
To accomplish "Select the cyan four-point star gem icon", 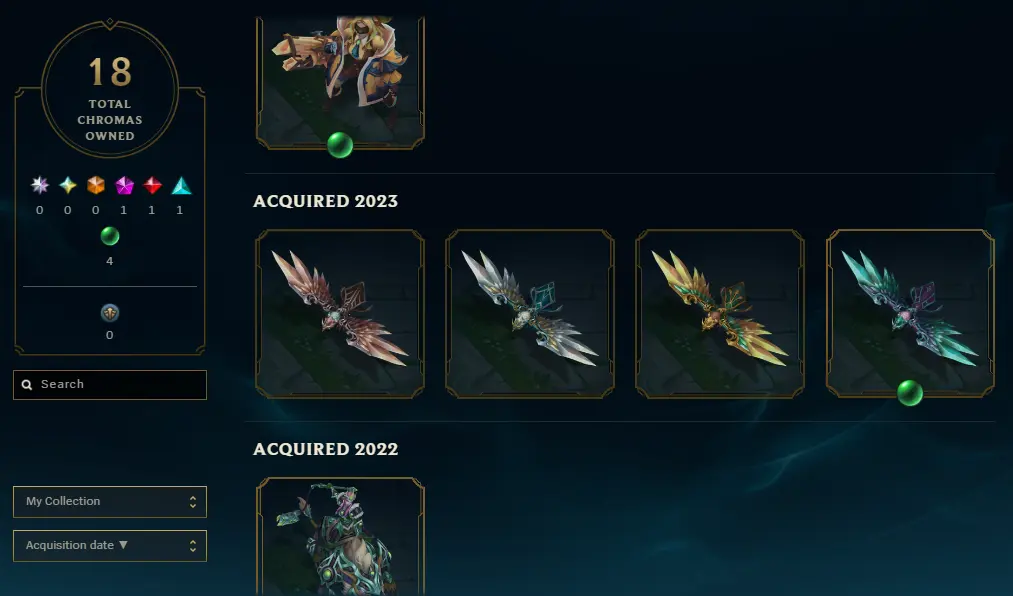I will click(x=68, y=185).
